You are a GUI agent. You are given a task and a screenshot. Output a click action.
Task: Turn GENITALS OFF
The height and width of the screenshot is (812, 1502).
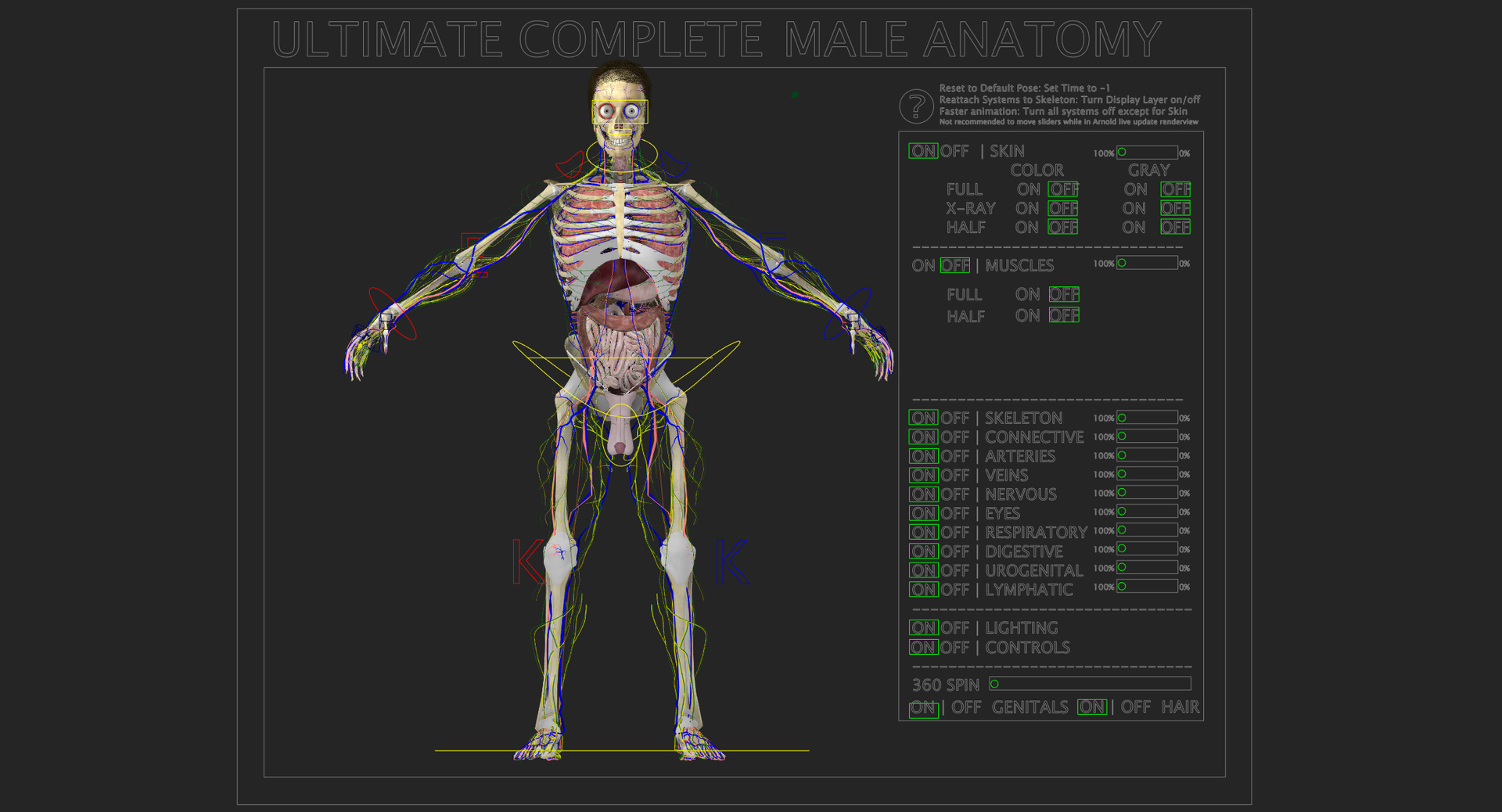pos(966,707)
